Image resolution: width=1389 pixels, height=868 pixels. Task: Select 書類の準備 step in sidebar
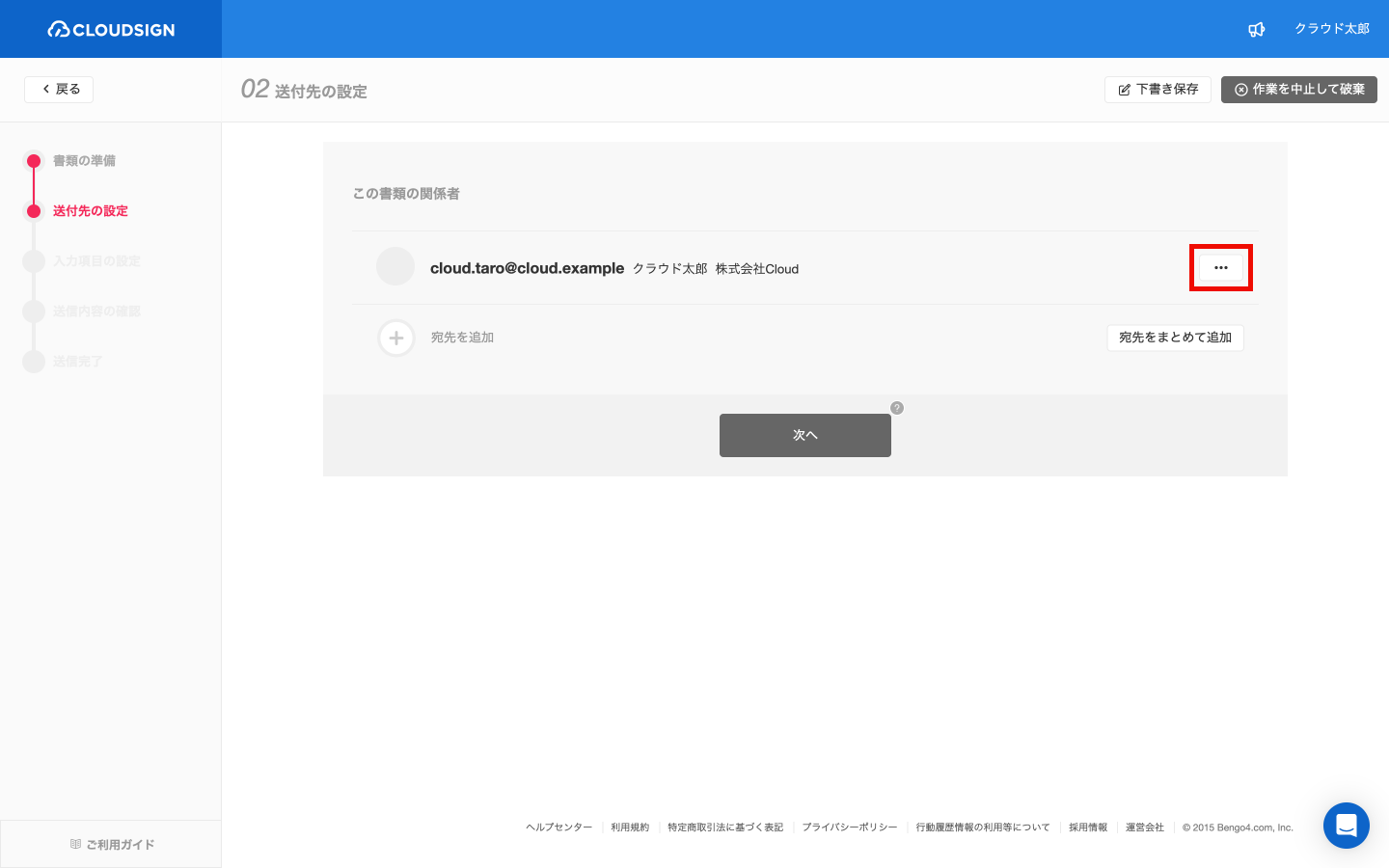[84, 161]
